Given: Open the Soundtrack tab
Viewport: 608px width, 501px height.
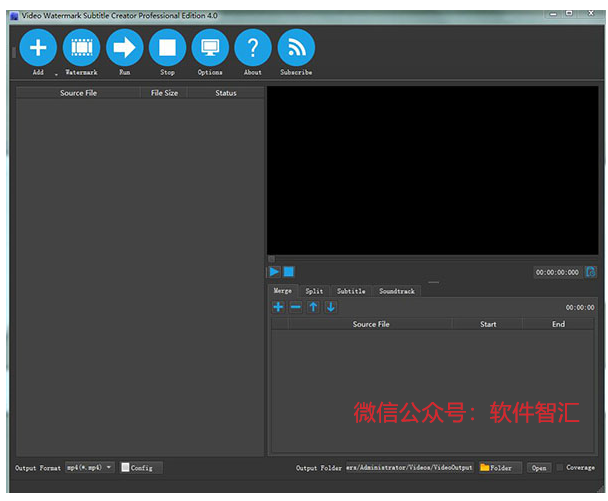Looking at the screenshot, I should pyautogui.click(x=397, y=291).
